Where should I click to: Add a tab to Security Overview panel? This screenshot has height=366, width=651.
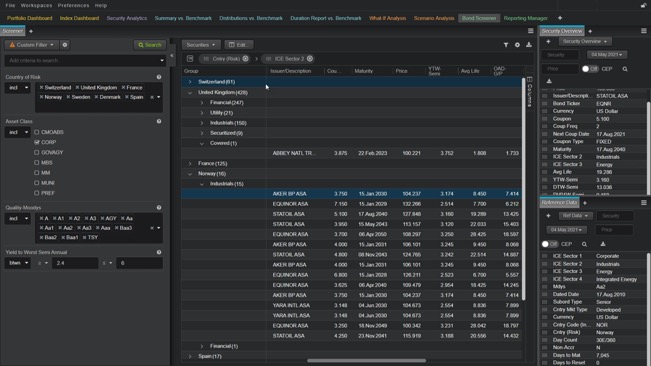tap(590, 31)
